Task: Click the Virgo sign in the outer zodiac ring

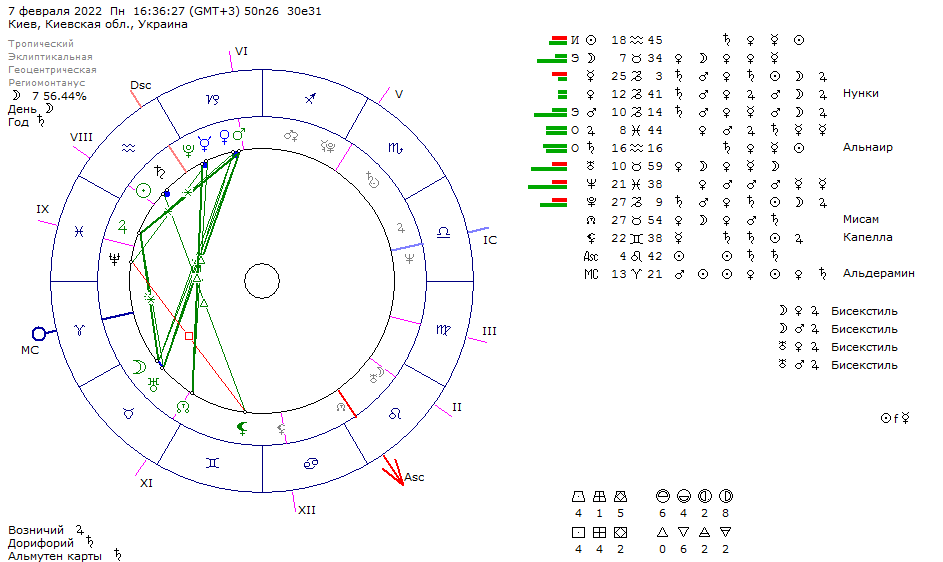Action: (443, 330)
